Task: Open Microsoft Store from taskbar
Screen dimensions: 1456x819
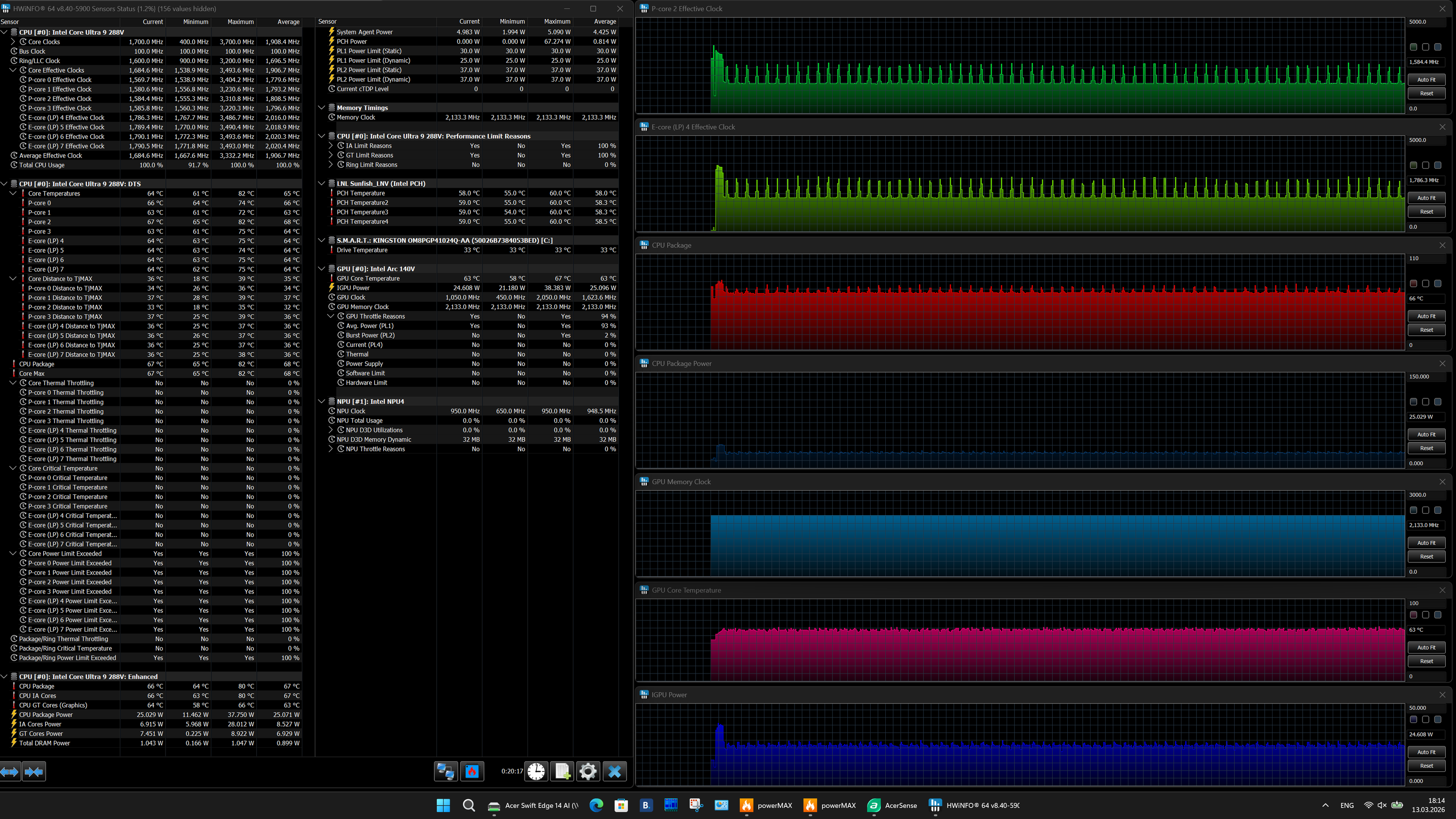Action: click(x=621, y=805)
